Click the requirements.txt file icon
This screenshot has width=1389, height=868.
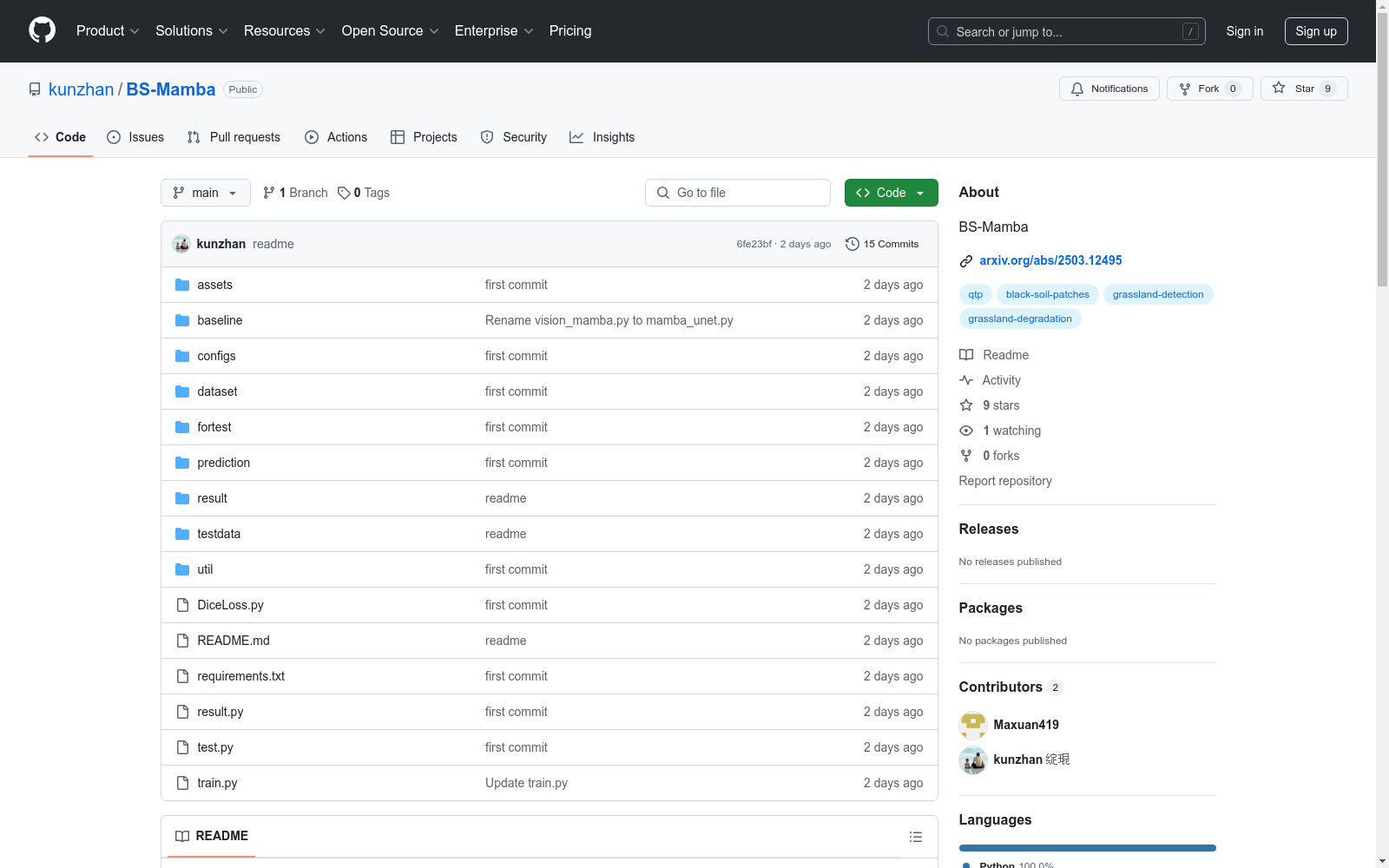[x=182, y=676]
